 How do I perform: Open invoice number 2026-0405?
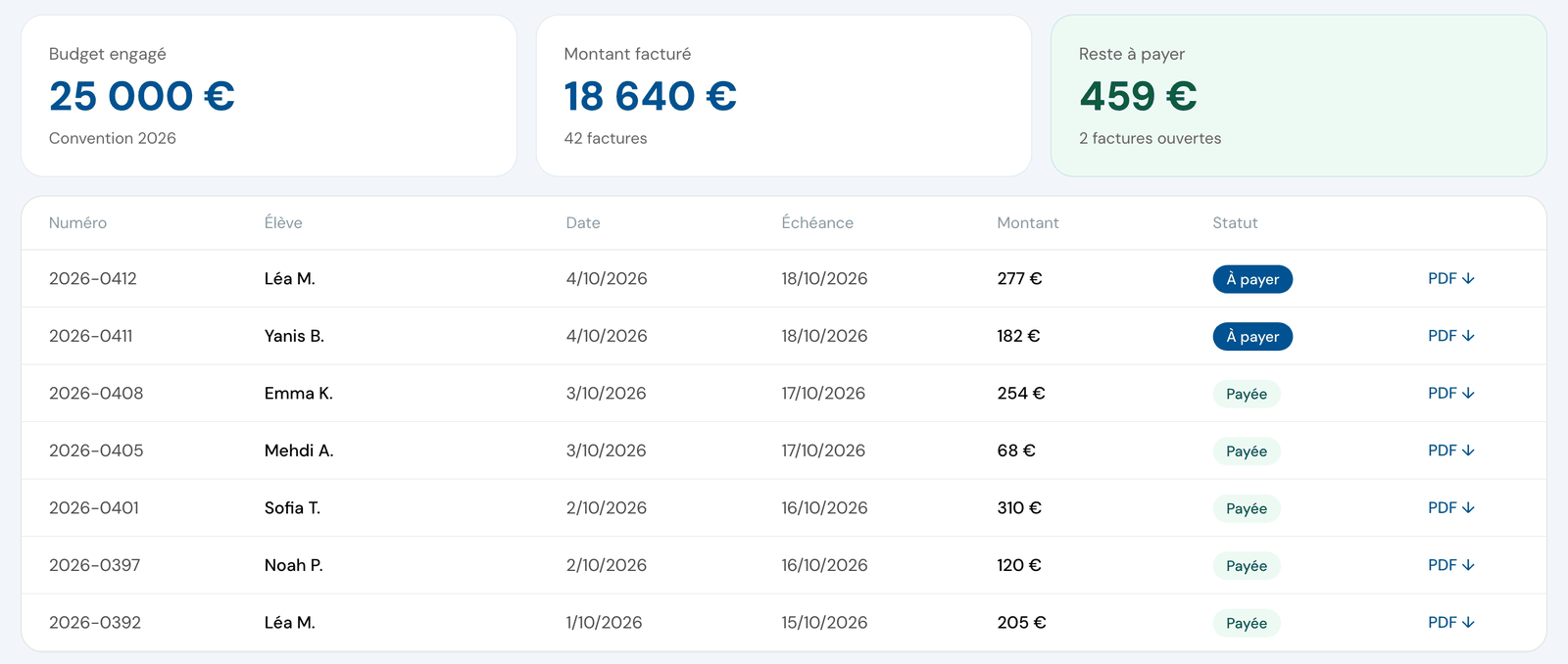tap(96, 451)
